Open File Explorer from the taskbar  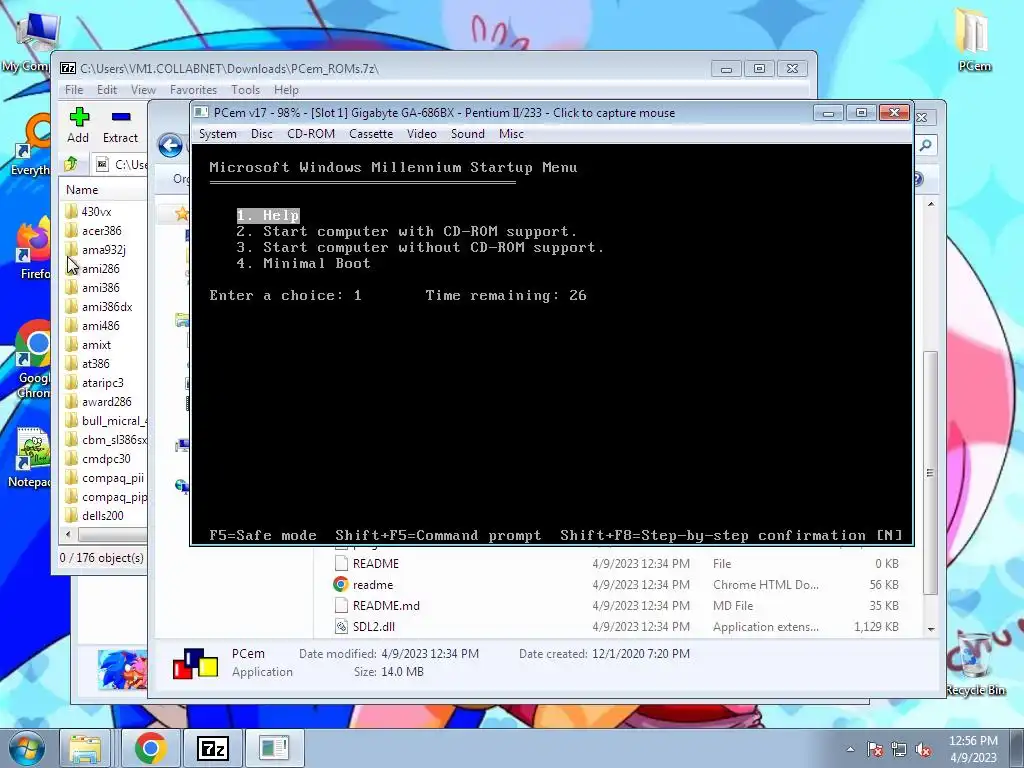tap(86, 748)
